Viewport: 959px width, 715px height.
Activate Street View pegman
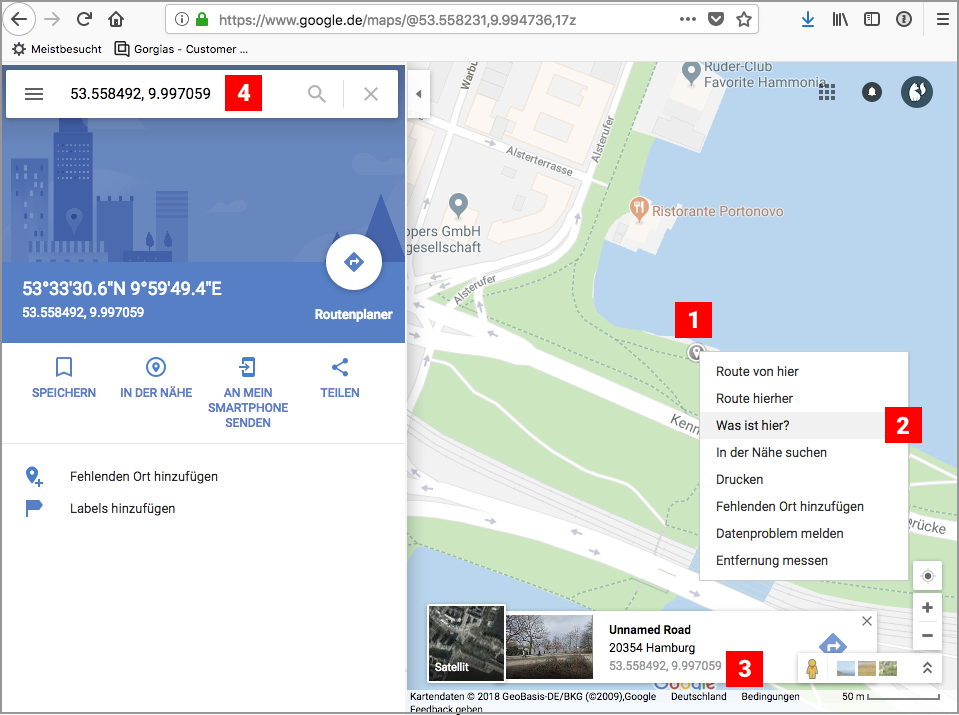[812, 669]
